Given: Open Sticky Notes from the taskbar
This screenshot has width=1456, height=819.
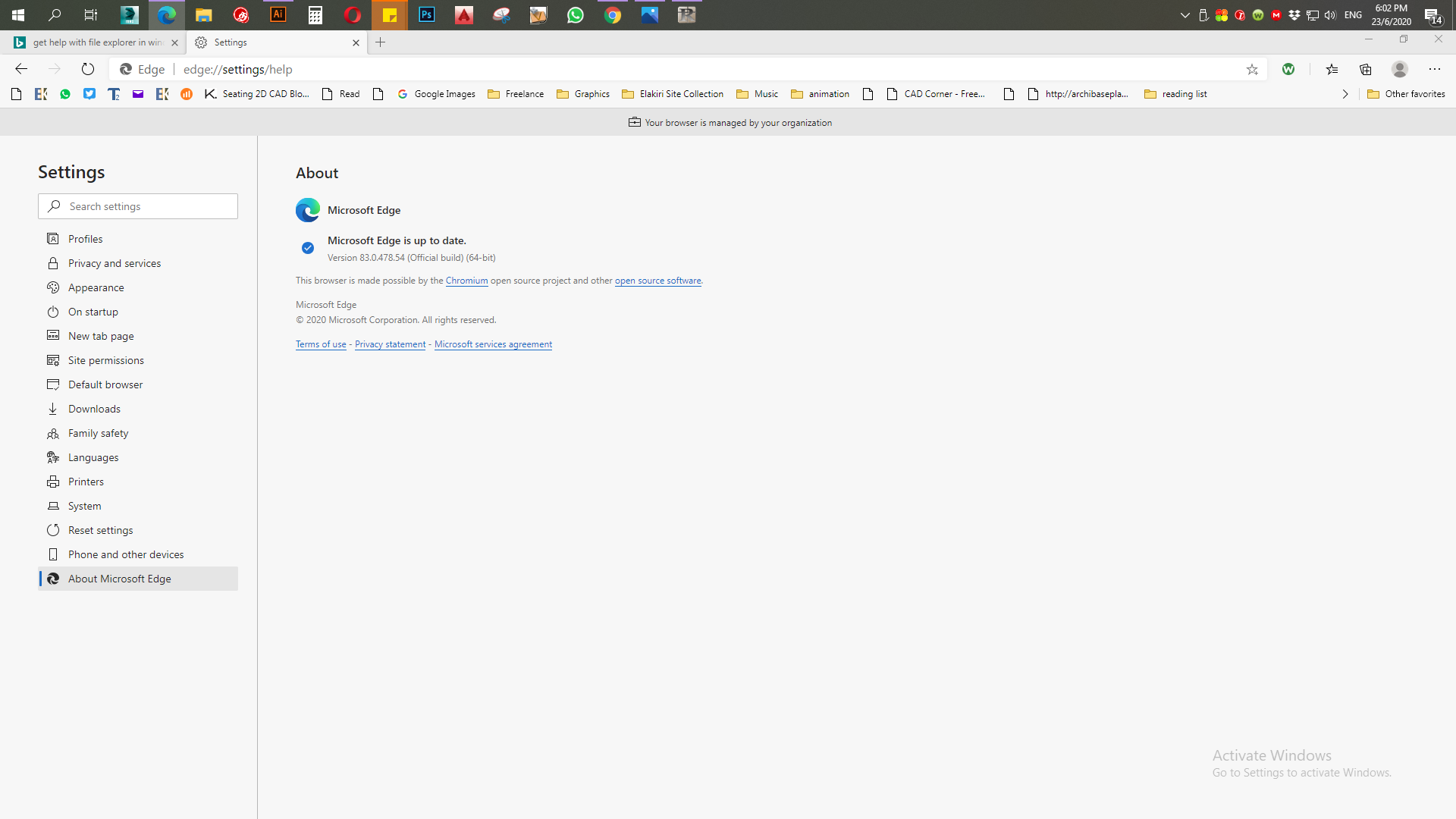Looking at the screenshot, I should 390,15.
